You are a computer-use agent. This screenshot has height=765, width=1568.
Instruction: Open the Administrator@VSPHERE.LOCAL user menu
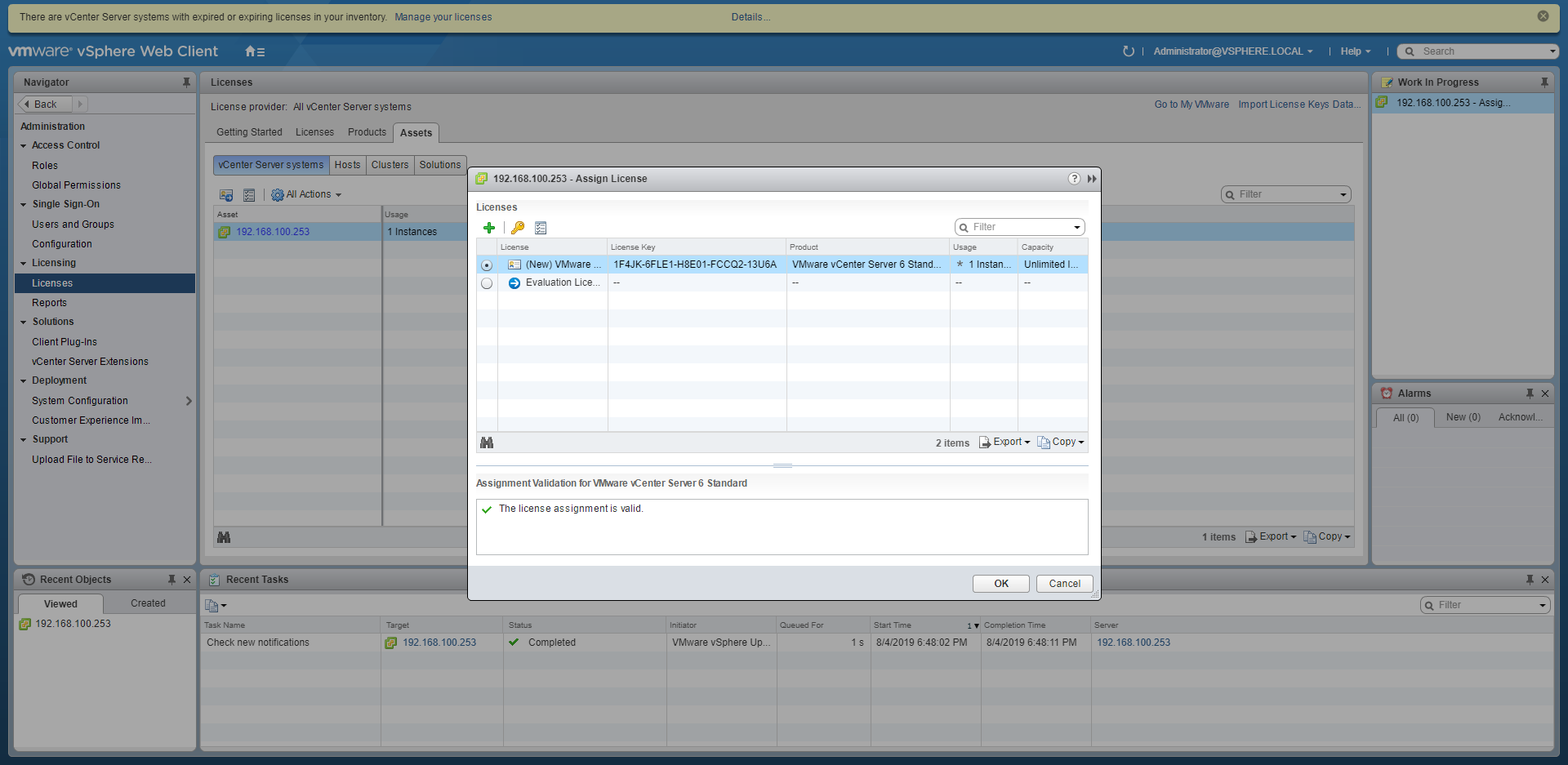[1232, 51]
